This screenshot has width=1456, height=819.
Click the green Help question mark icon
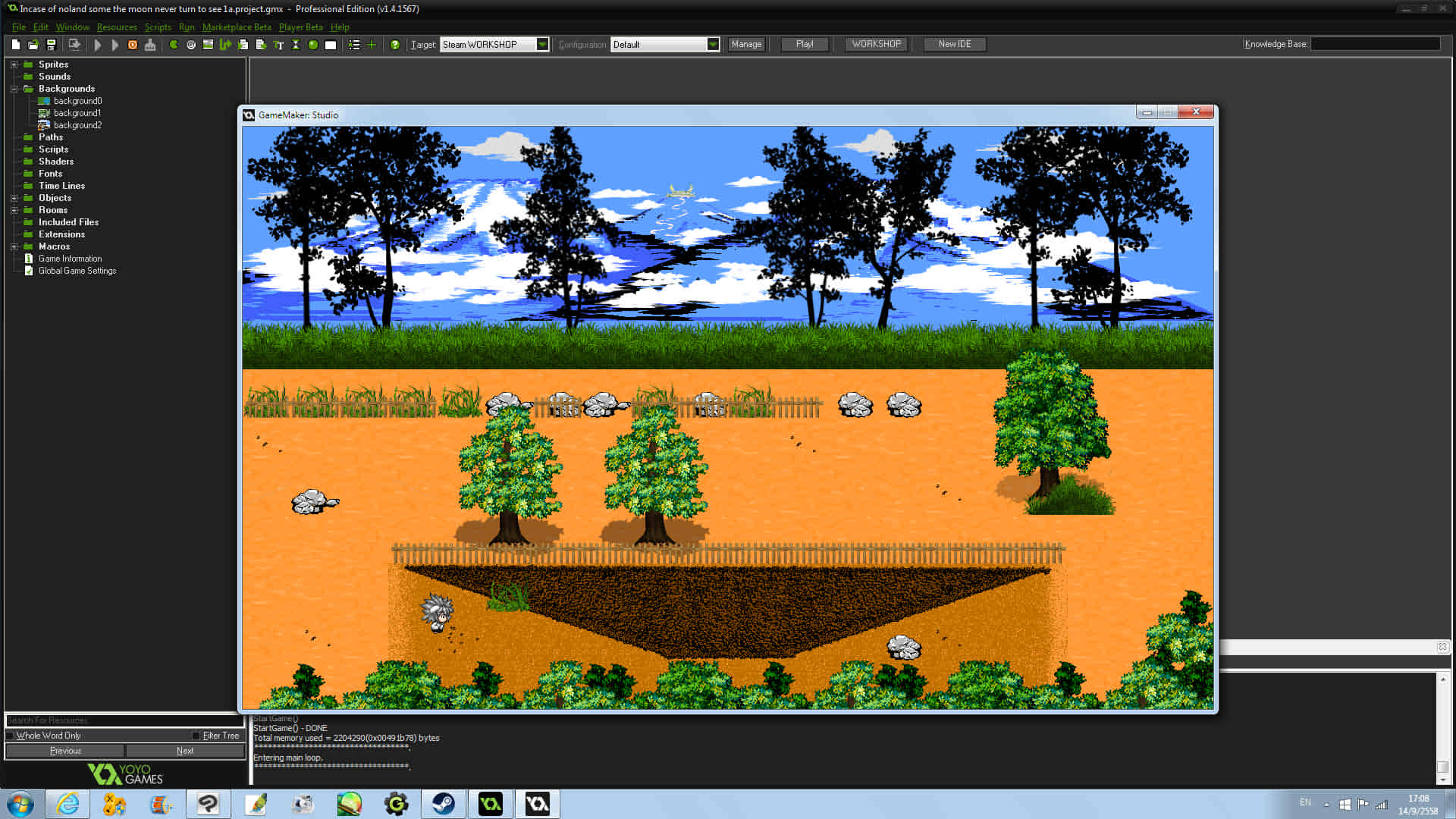395,45
